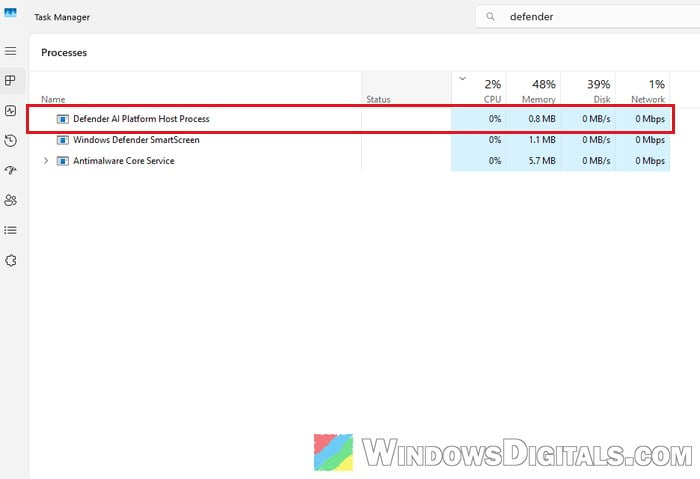Click the Defender AI Platform Host Process icon

point(62,119)
